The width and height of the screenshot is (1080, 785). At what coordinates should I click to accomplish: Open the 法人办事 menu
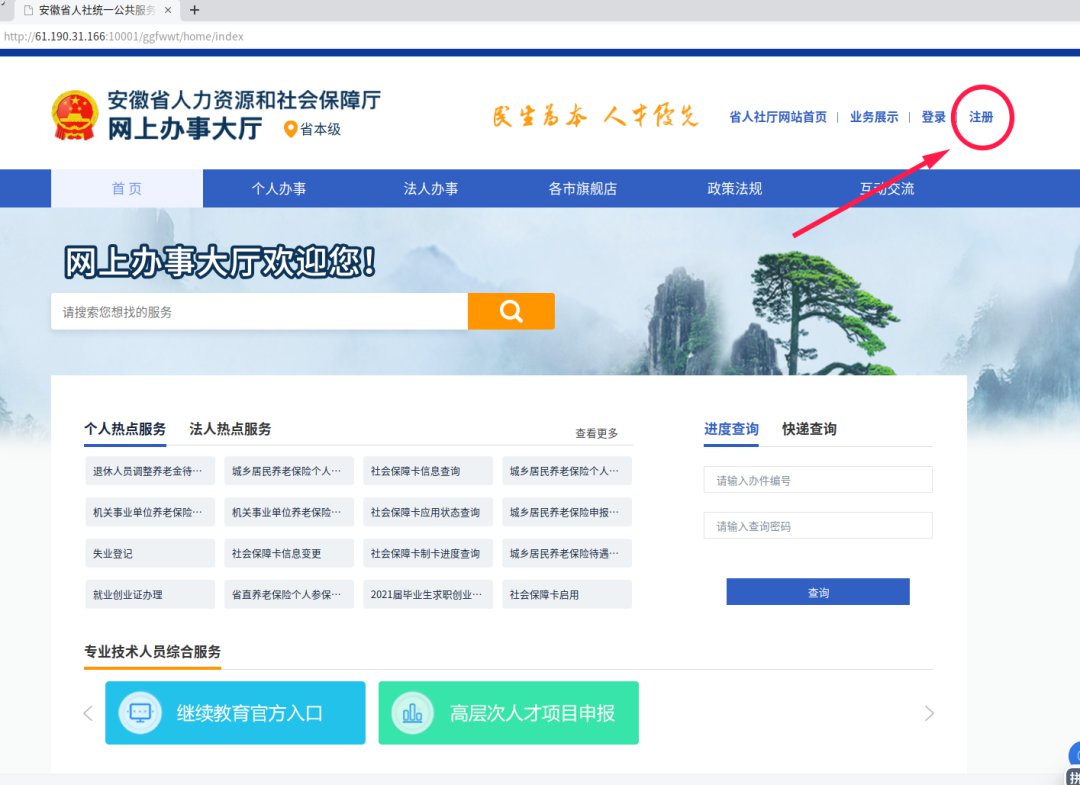(431, 188)
